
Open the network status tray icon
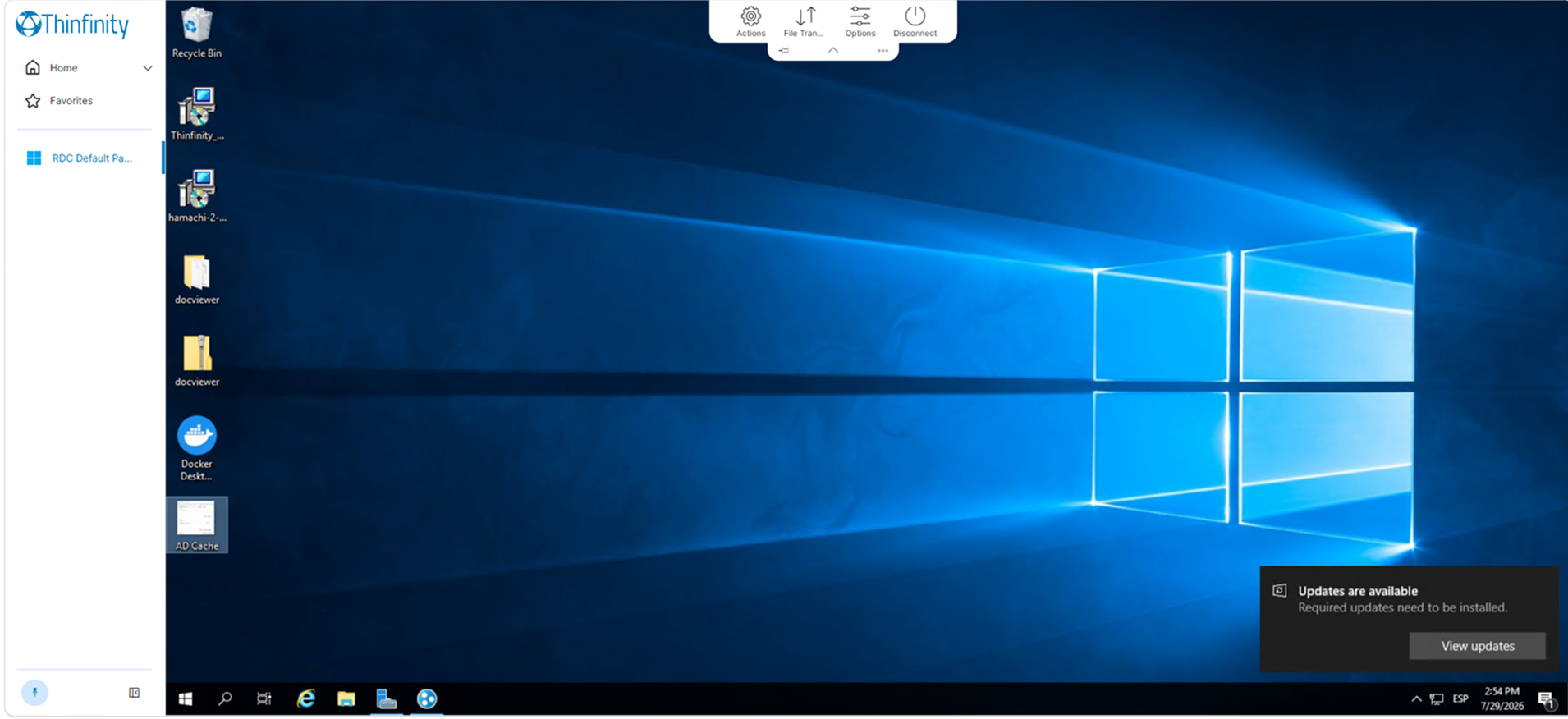pyautogui.click(x=1437, y=699)
